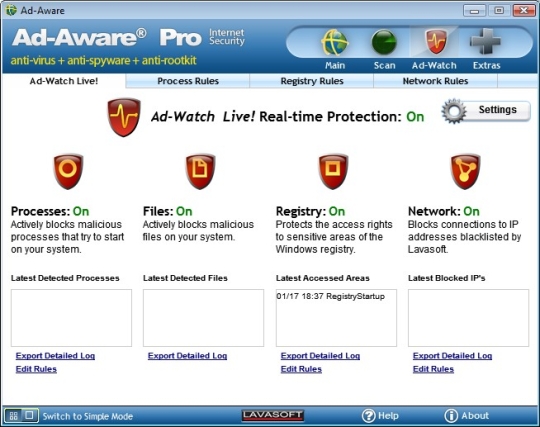Click Switch to Simple Mode
Image resolution: width=540 pixels, height=427 pixels.
pos(88,416)
